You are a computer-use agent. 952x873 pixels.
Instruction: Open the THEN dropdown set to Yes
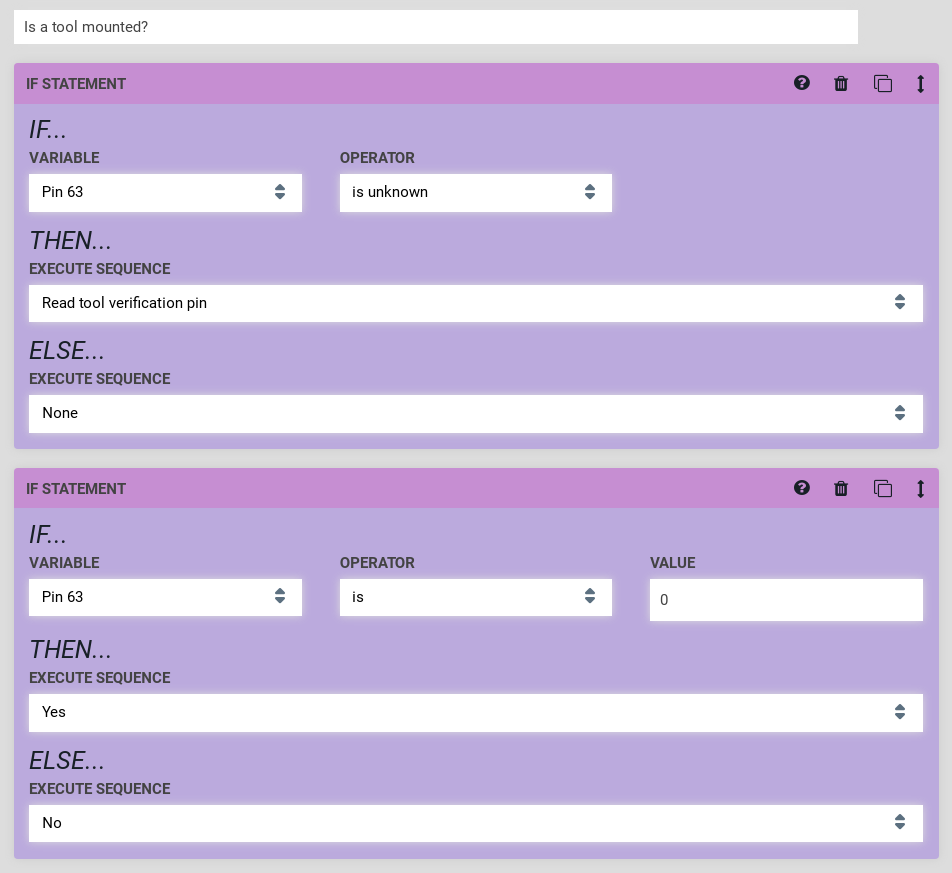coord(475,712)
